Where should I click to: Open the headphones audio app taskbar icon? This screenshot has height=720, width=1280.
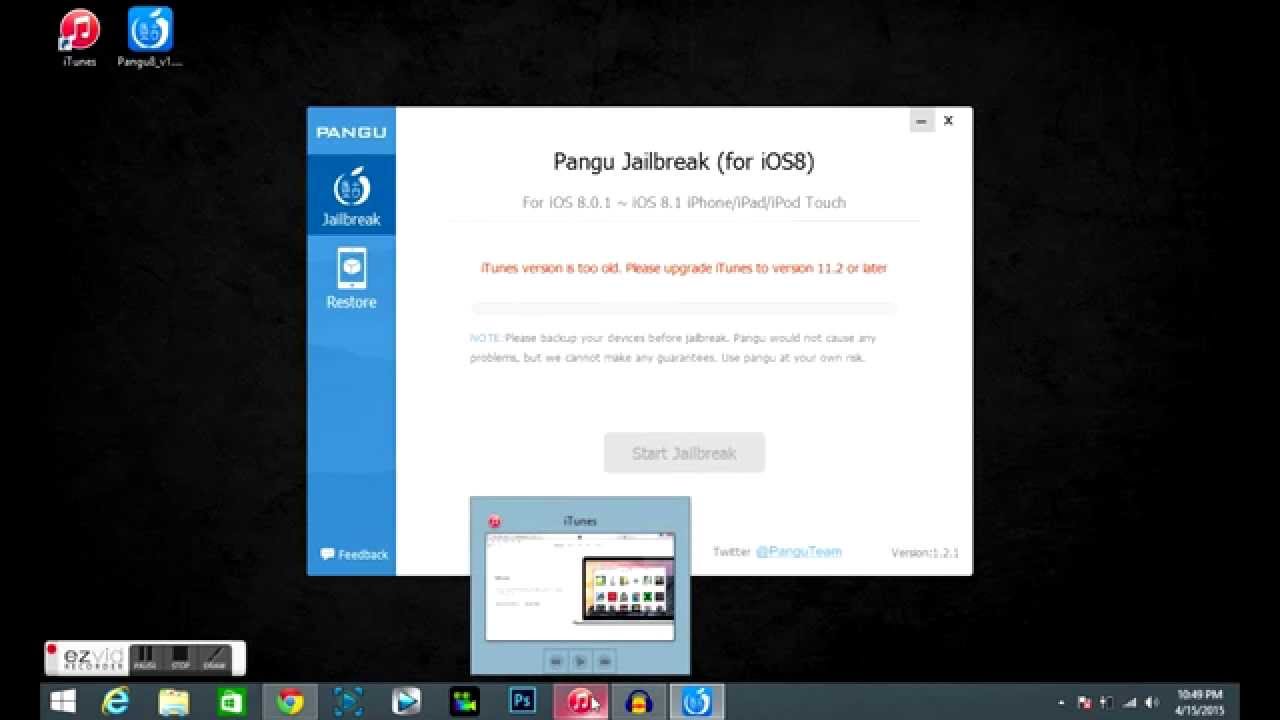click(x=639, y=702)
